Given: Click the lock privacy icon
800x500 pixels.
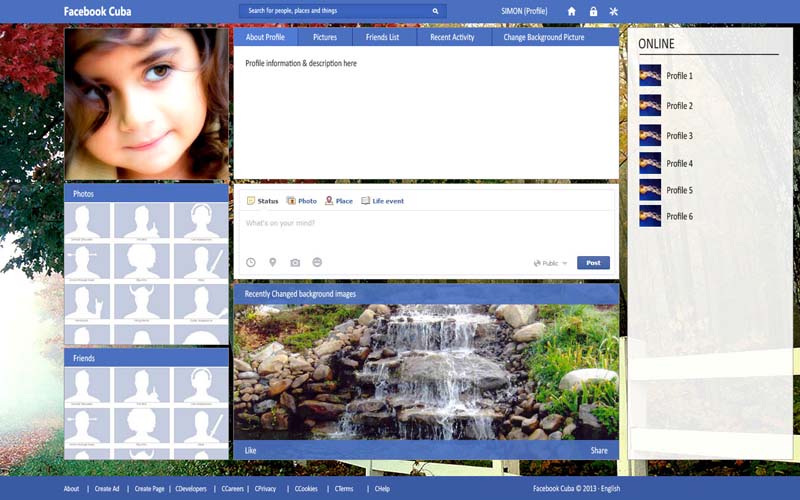Looking at the screenshot, I should click(x=593, y=11).
